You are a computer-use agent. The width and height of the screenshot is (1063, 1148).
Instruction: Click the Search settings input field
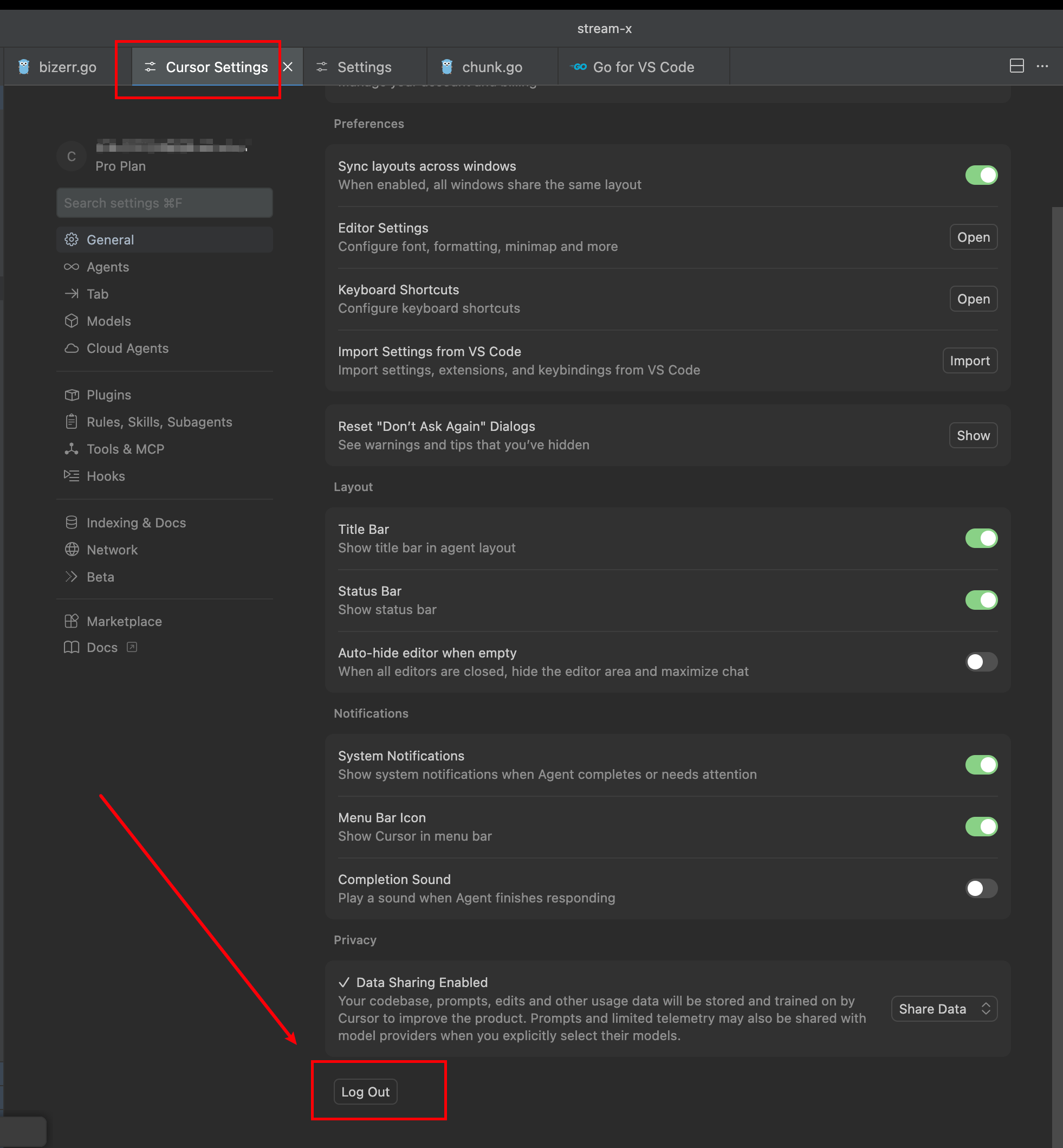(165, 203)
